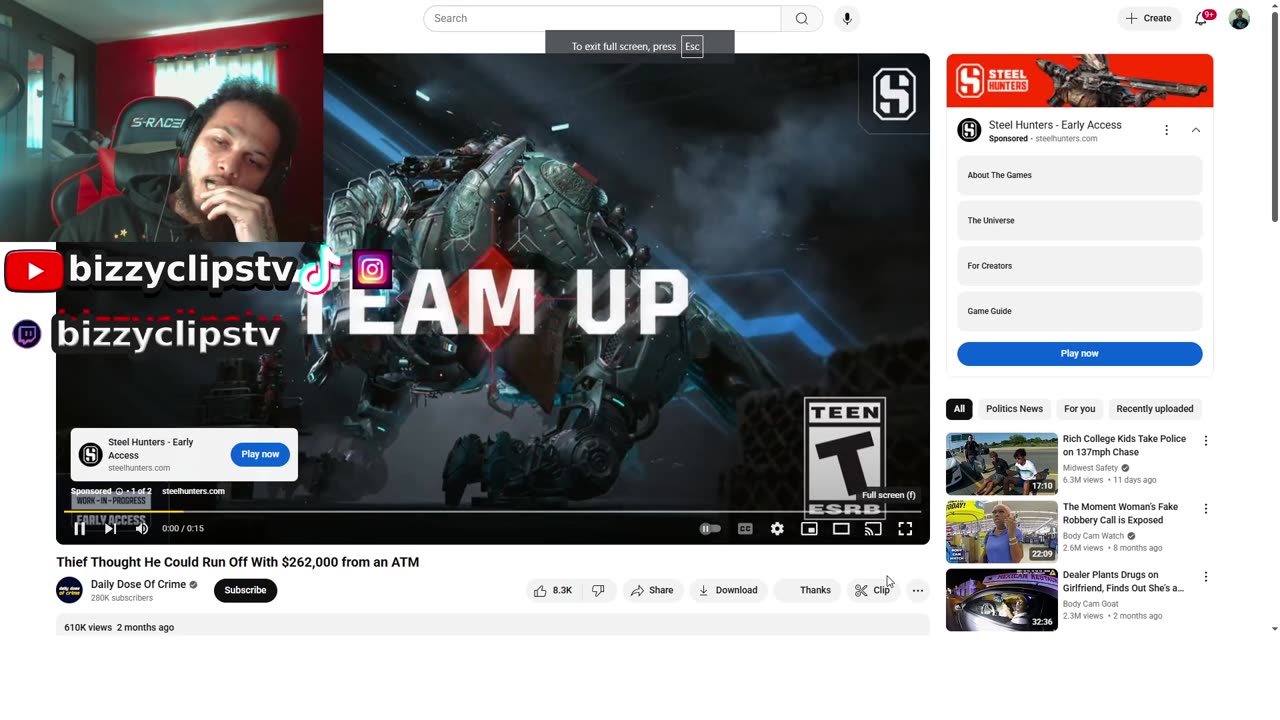
Task: Open Fake Robbery Call video thumbnail
Action: 1002,532
